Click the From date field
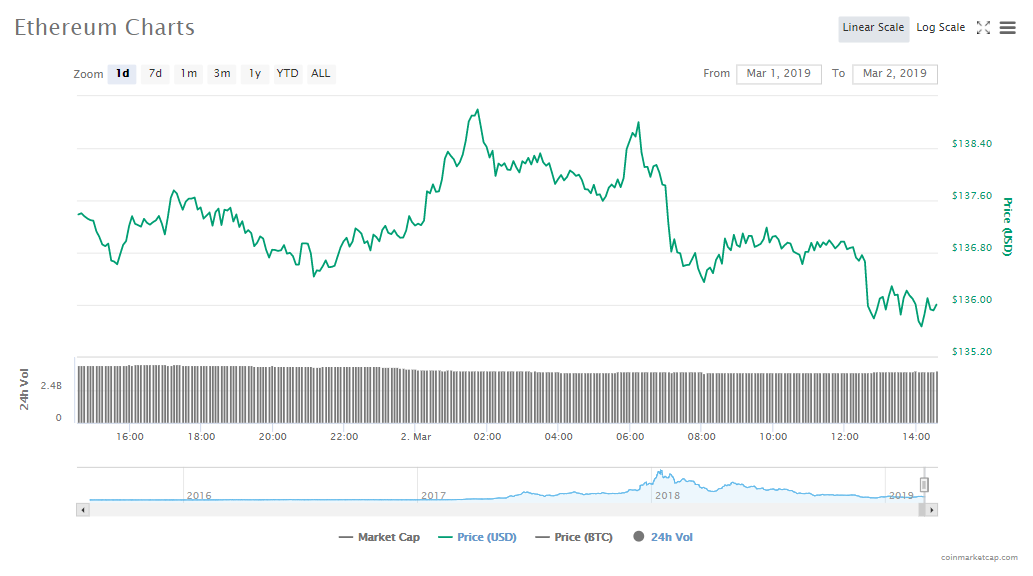 [x=778, y=74]
